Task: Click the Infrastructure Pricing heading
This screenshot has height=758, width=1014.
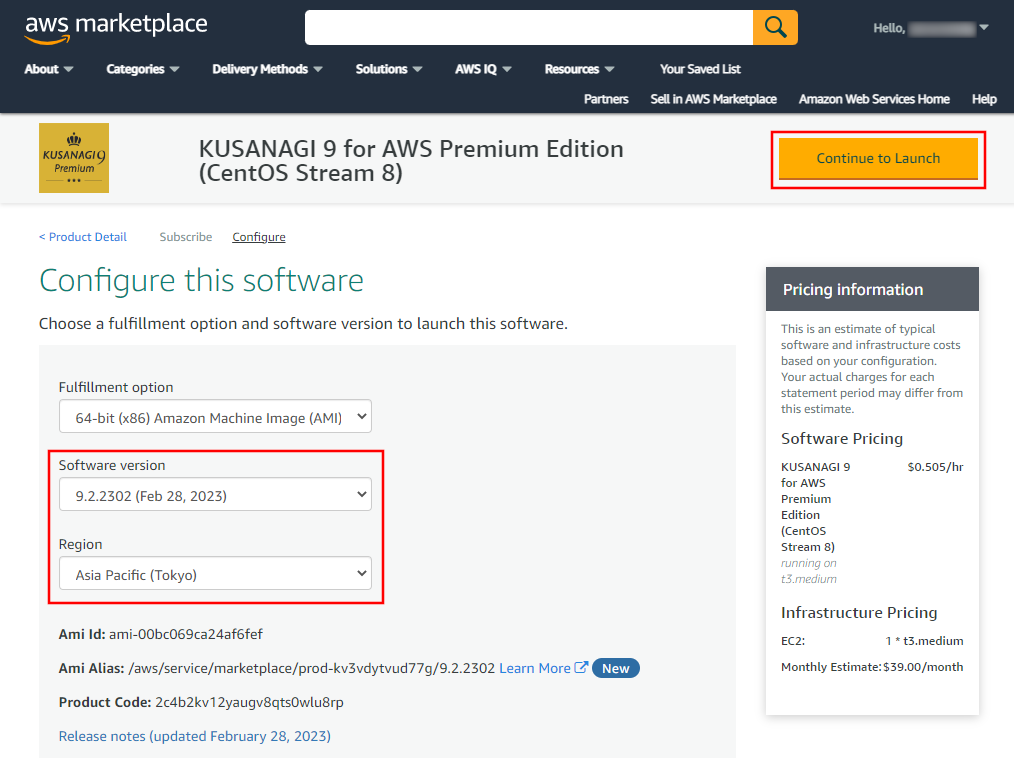Action: (x=859, y=612)
